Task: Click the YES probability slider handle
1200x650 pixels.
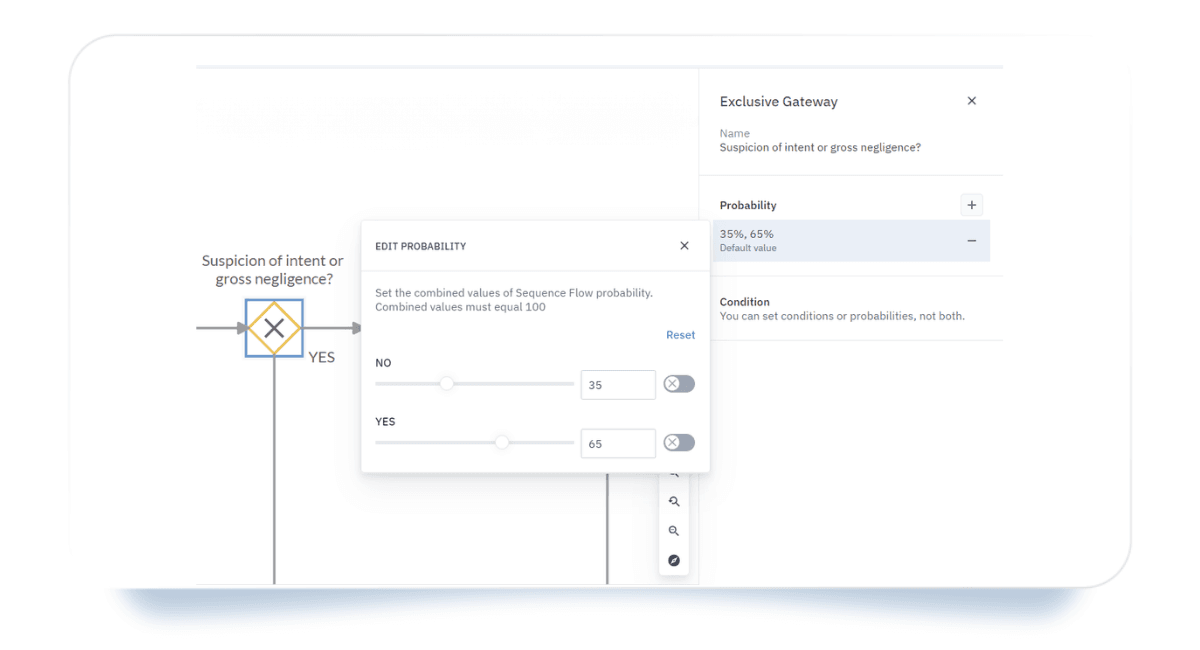Action: click(x=502, y=443)
